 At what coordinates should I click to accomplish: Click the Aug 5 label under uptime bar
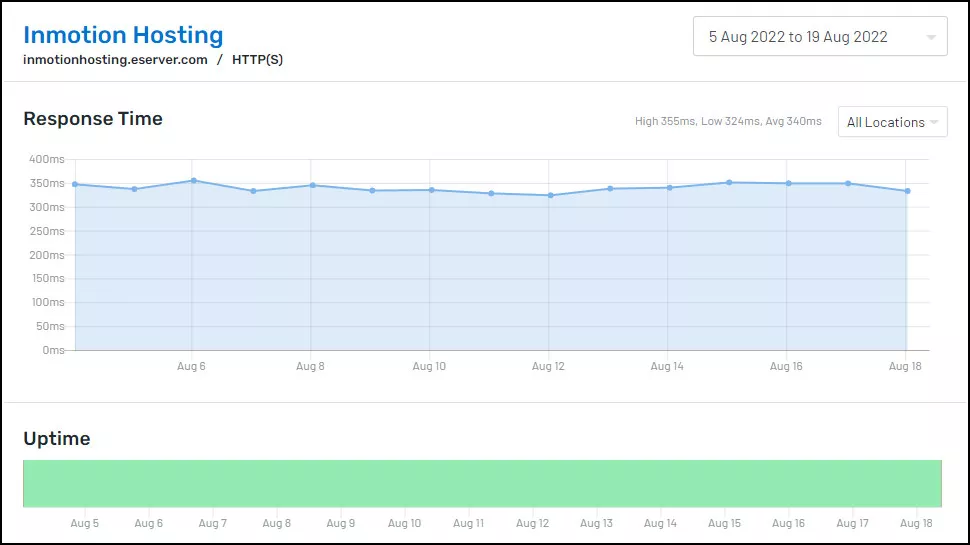[84, 523]
